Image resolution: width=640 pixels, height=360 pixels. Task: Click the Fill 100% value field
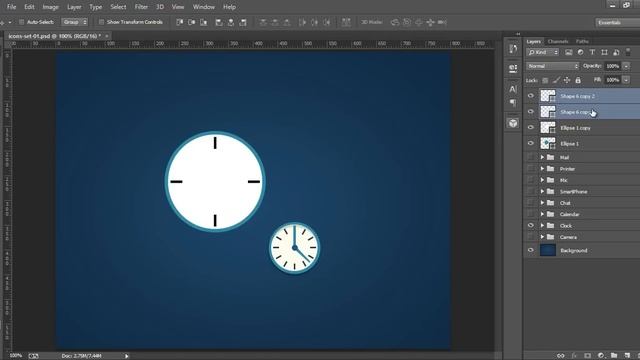613,80
